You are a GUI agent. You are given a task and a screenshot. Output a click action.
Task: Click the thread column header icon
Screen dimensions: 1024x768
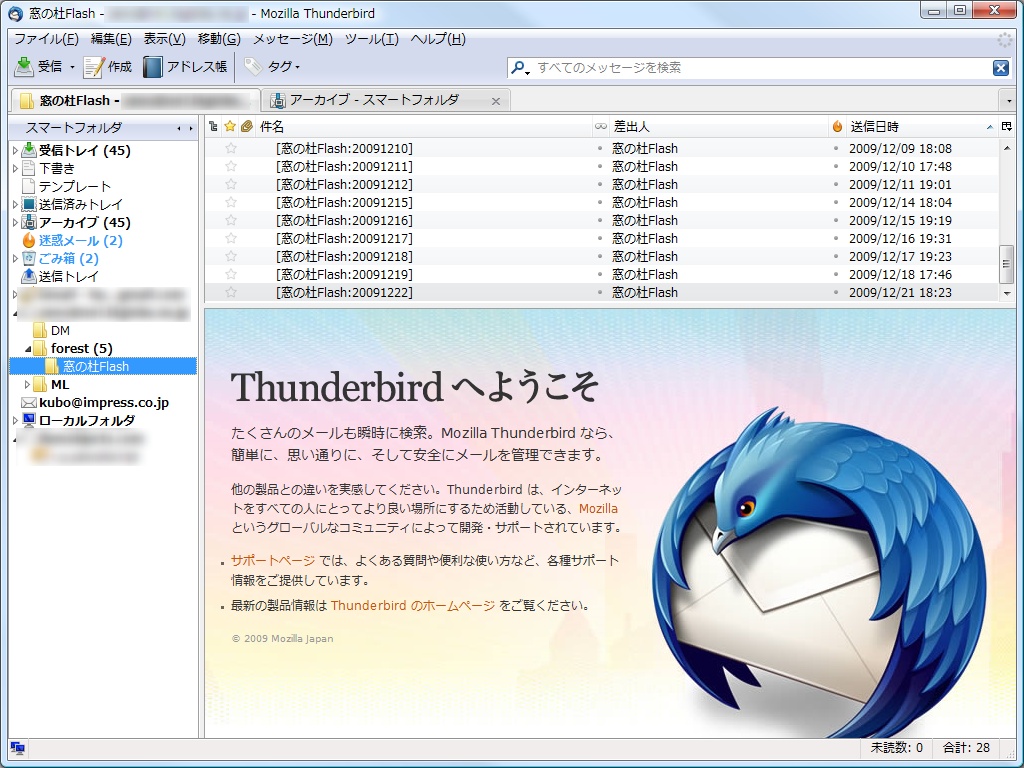coord(213,127)
